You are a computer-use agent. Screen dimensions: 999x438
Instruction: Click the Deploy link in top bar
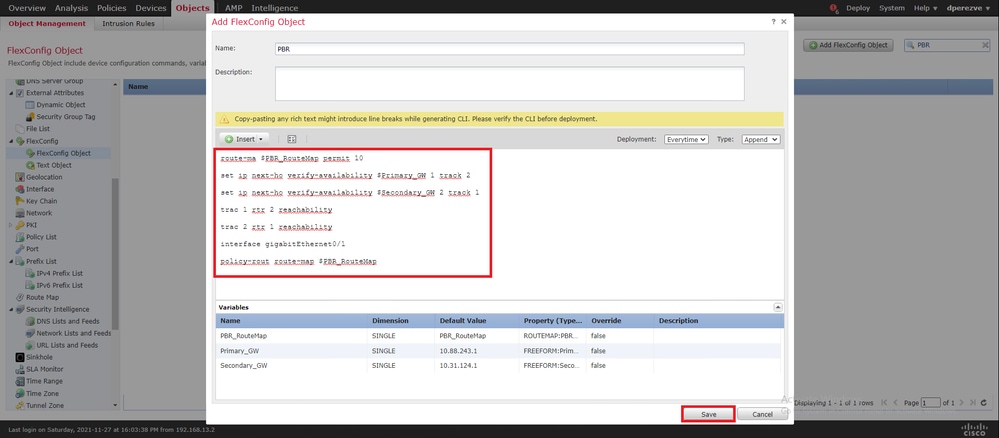pyautogui.click(x=858, y=8)
